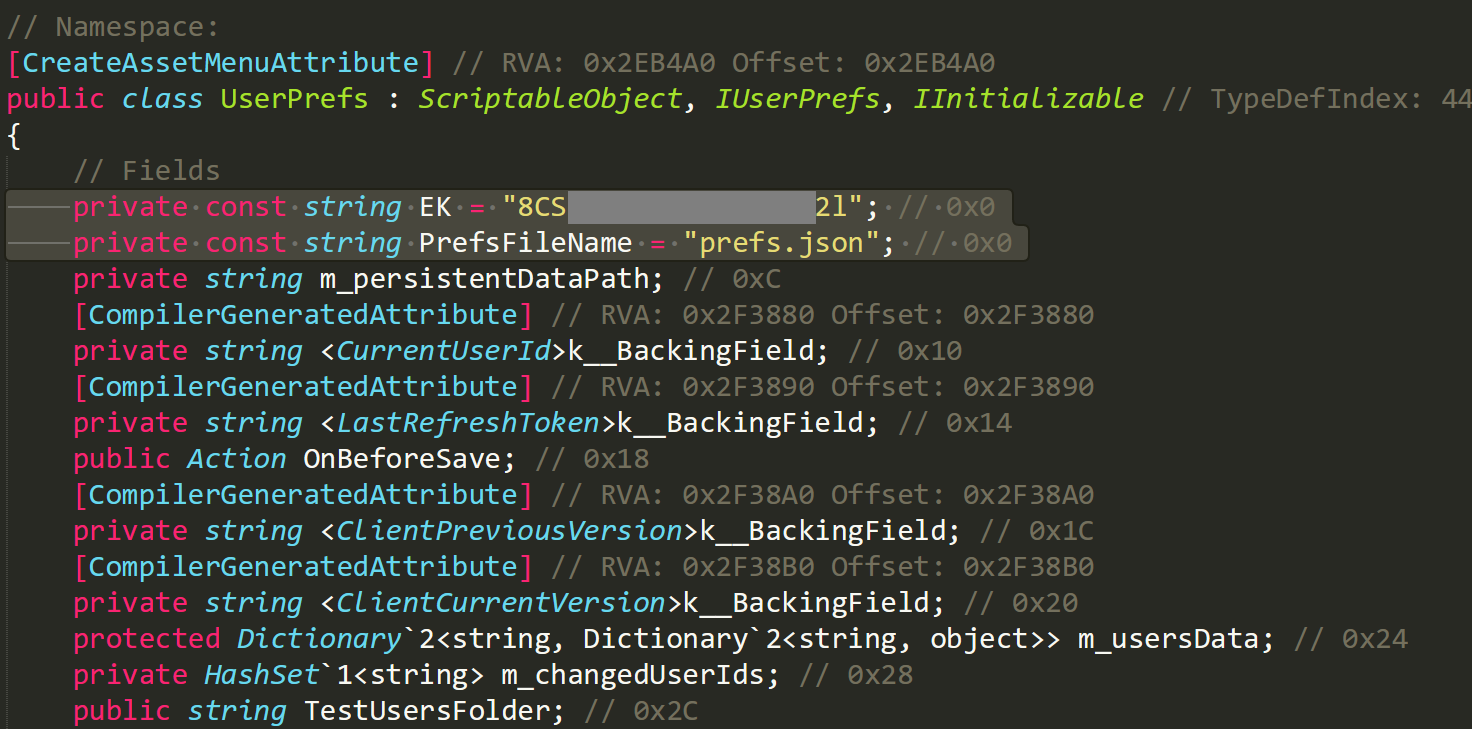Click ClientPreviousVersion in the backing field
The width and height of the screenshot is (1472, 729).
coord(509,531)
